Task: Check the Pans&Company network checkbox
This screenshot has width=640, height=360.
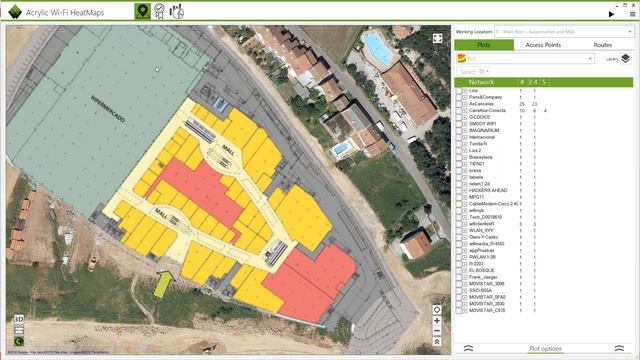Action: (459, 97)
